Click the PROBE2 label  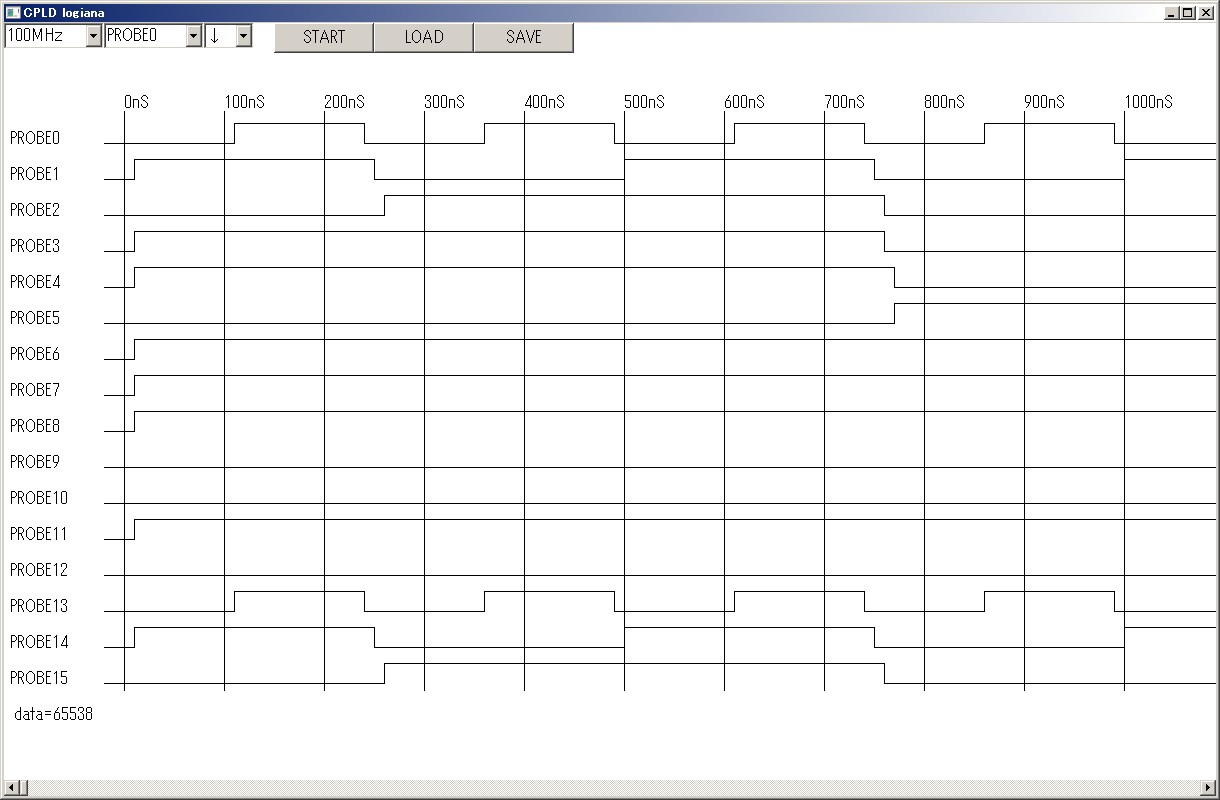pos(35,210)
